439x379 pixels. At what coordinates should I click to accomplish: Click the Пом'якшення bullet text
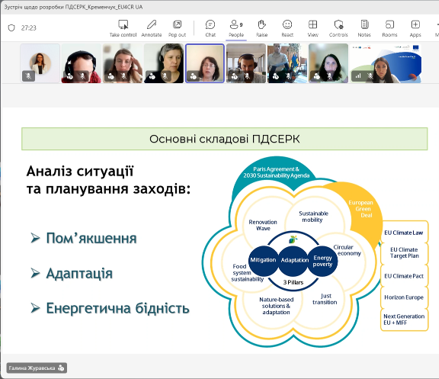[x=91, y=238]
